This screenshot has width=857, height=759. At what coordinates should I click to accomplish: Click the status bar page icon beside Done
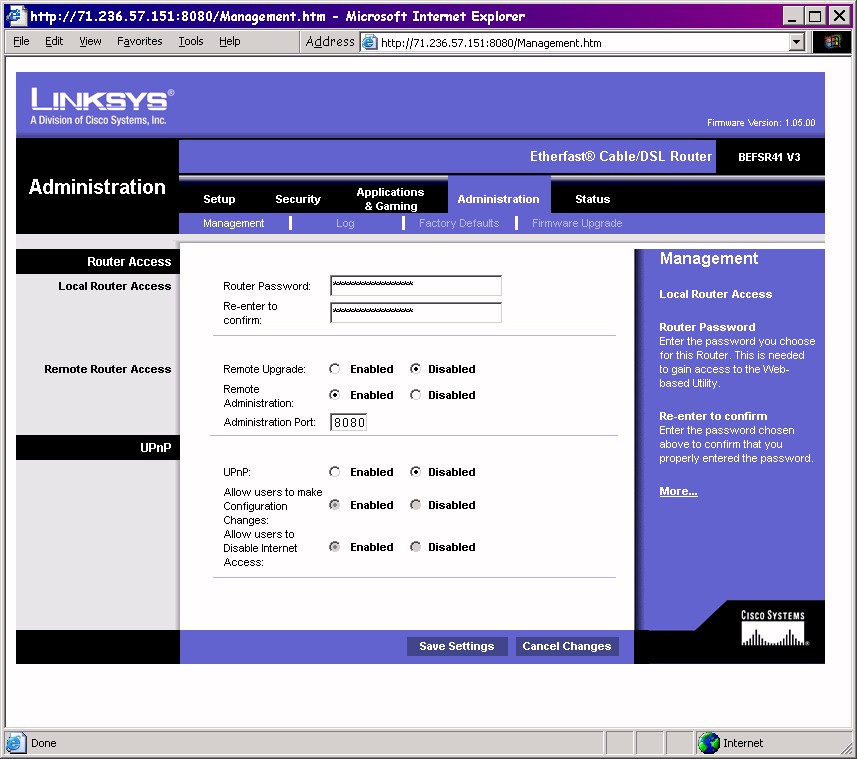(15, 743)
